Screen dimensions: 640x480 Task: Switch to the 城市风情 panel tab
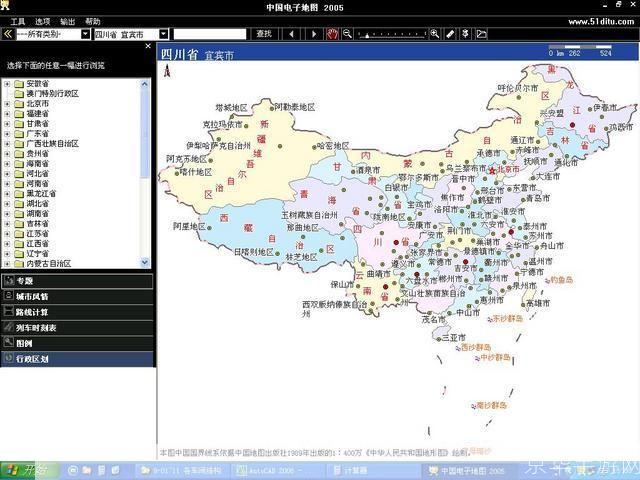[77, 296]
